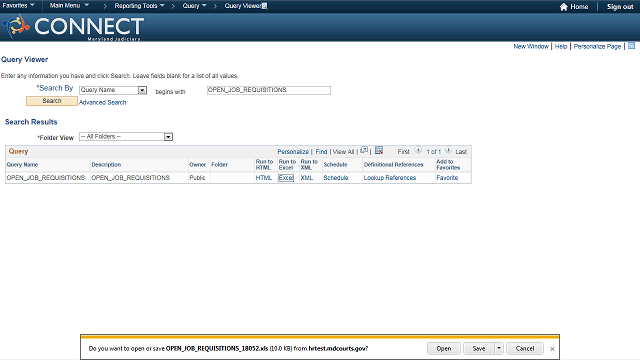Expand the Search By dropdown

[142, 90]
